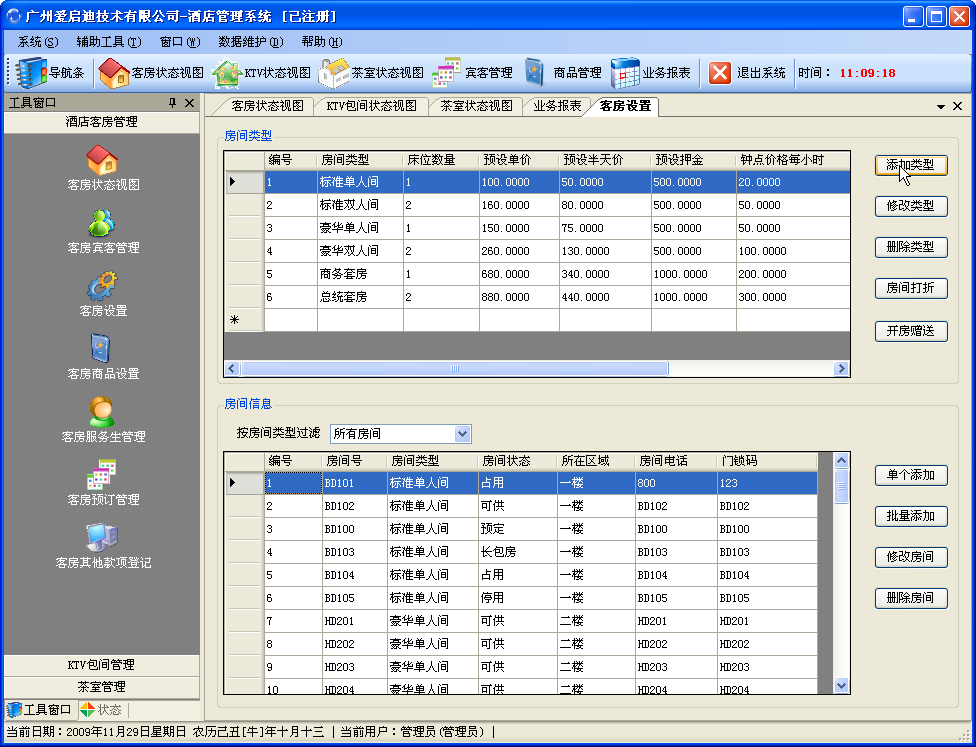Open the 数据维护(D) menu
Image resolution: width=976 pixels, height=747 pixels.
pyautogui.click(x=251, y=42)
